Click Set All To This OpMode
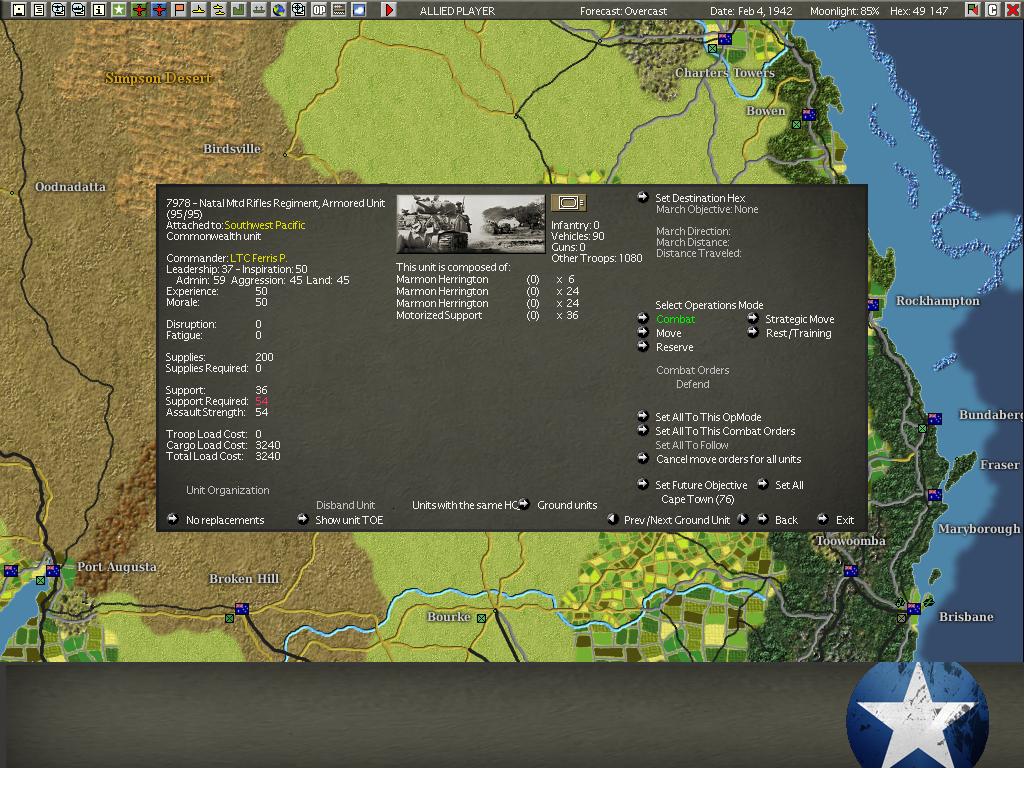The height and width of the screenshot is (786, 1024). click(708, 417)
